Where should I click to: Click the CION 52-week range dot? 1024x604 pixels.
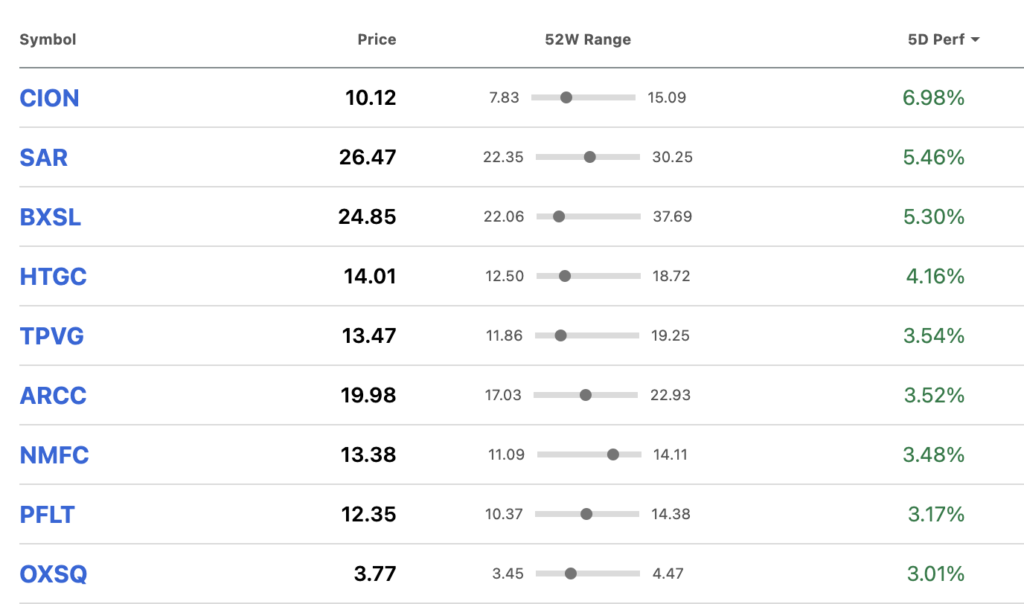click(x=566, y=97)
